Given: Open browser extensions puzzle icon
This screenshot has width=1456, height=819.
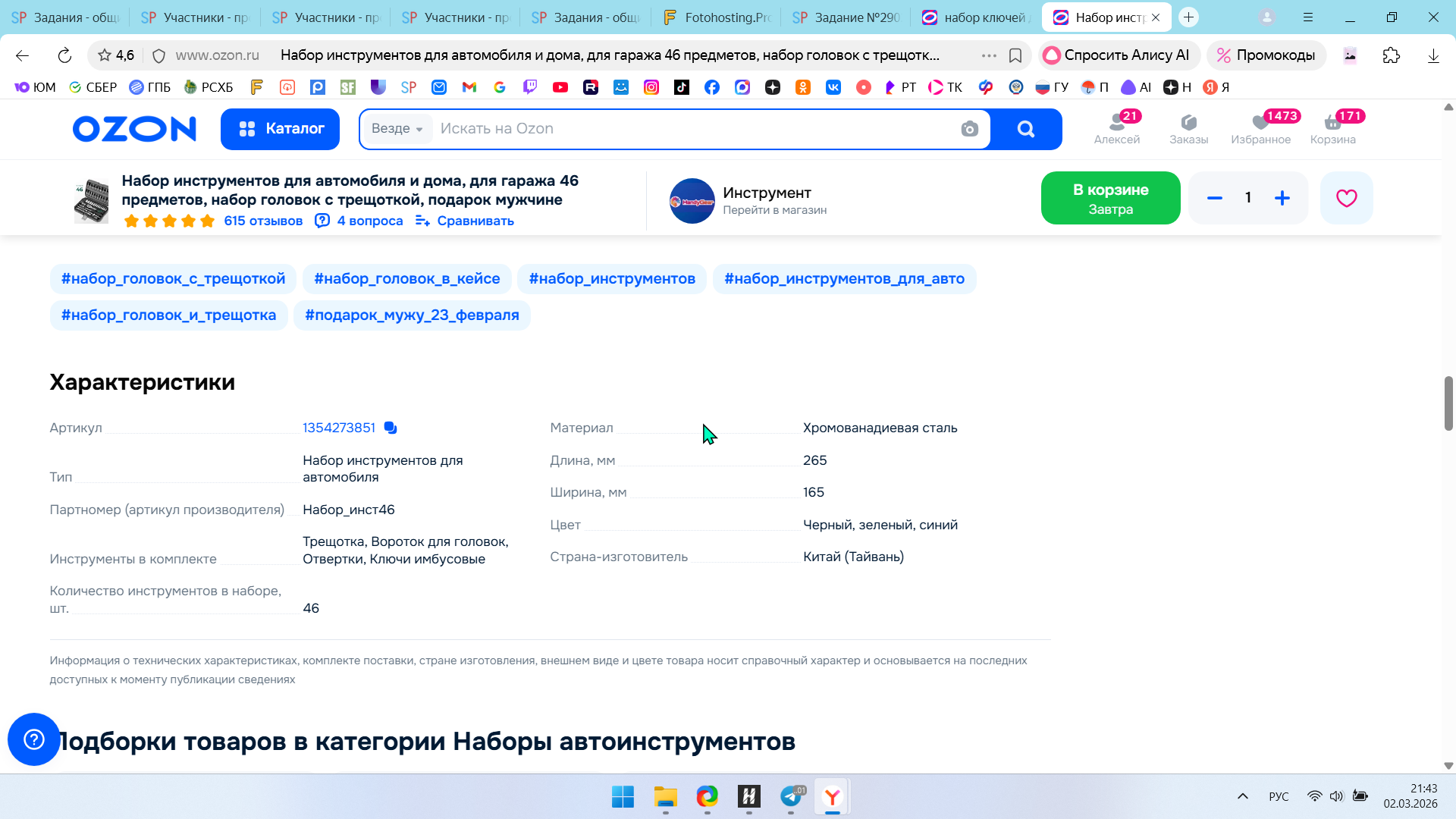Looking at the screenshot, I should coord(1391,55).
